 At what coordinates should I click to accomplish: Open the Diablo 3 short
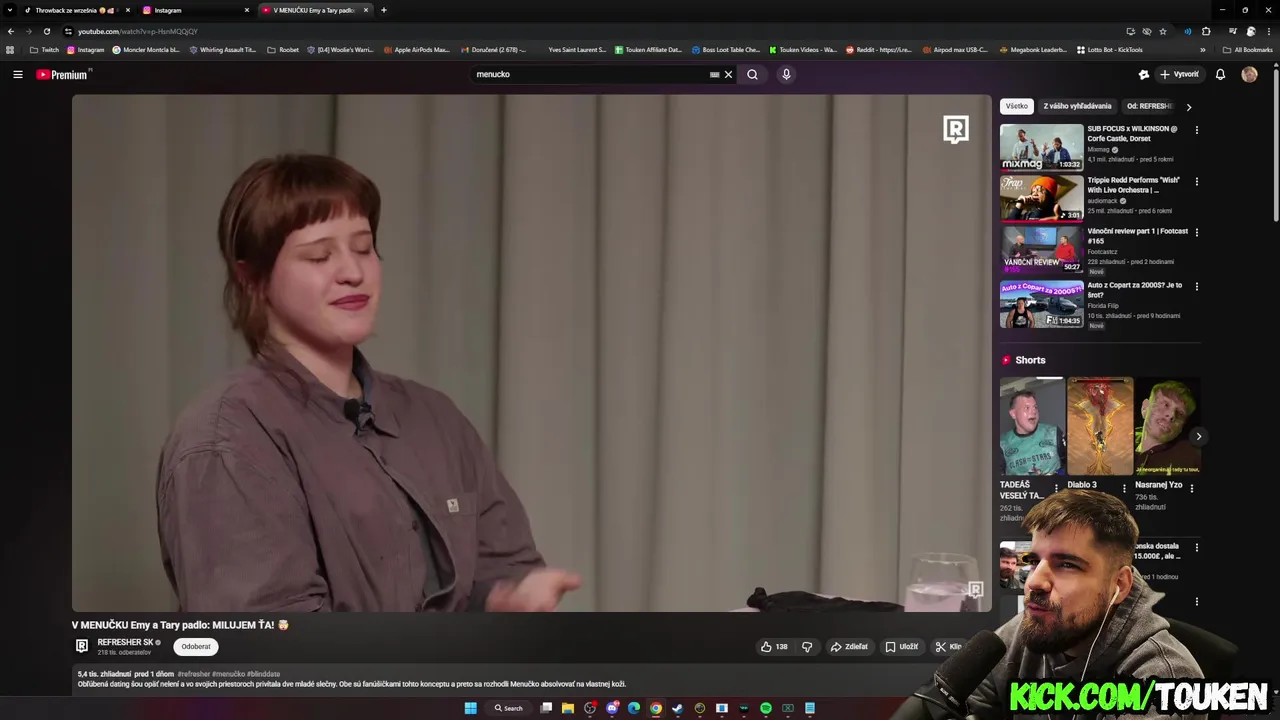click(1100, 426)
